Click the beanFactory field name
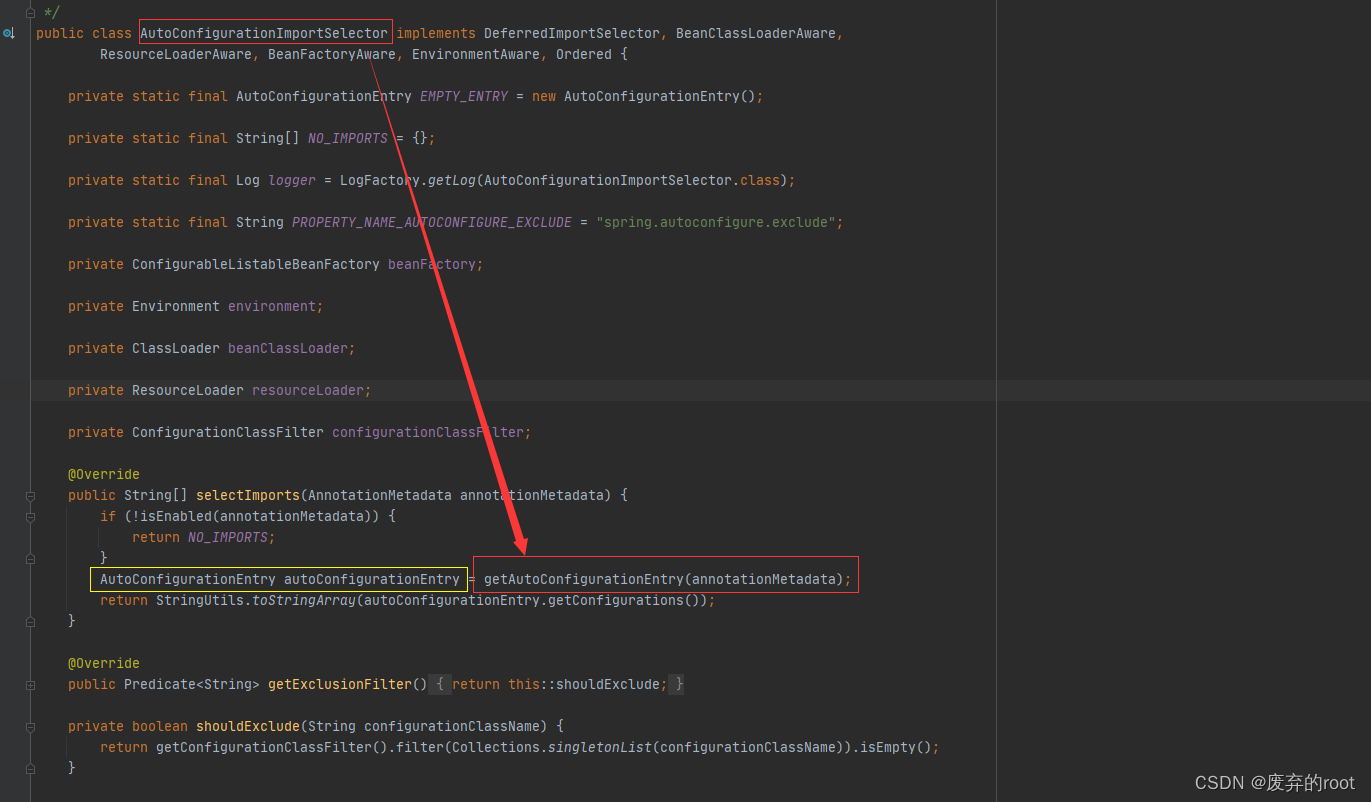Image resolution: width=1371 pixels, height=802 pixels. coord(432,264)
